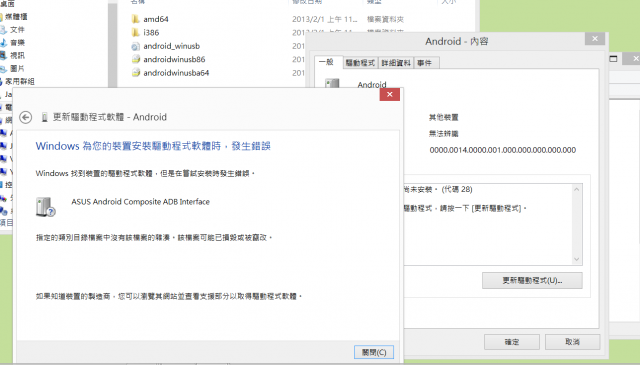Viewport: 640px width, 365px height.
Task: Click the back arrow in the driver update wizard
Action: pyautogui.click(x=25, y=118)
